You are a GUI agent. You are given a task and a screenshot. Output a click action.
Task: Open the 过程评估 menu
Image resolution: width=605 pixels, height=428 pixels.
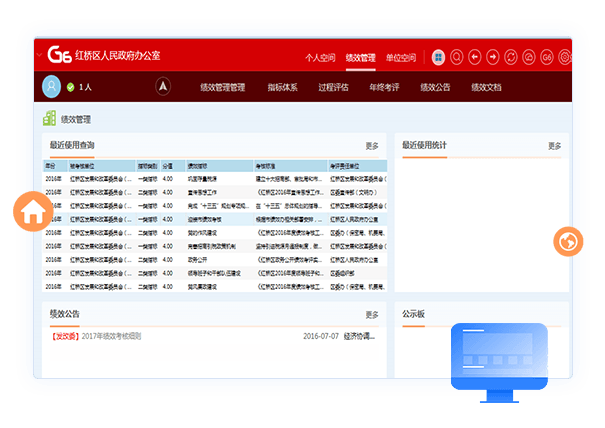[333, 87]
